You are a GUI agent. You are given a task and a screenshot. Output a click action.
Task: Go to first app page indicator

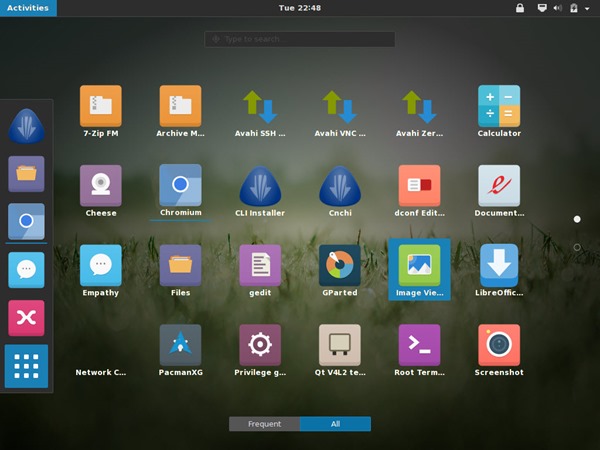coord(577,219)
